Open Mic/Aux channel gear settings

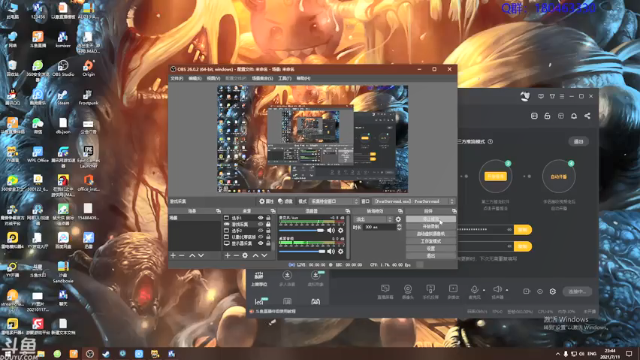point(341,231)
